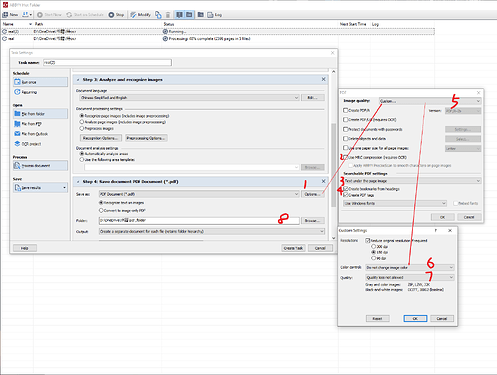Screen dimensions: 497x375
Task: Open the Color control dropdown
Action: (410, 267)
